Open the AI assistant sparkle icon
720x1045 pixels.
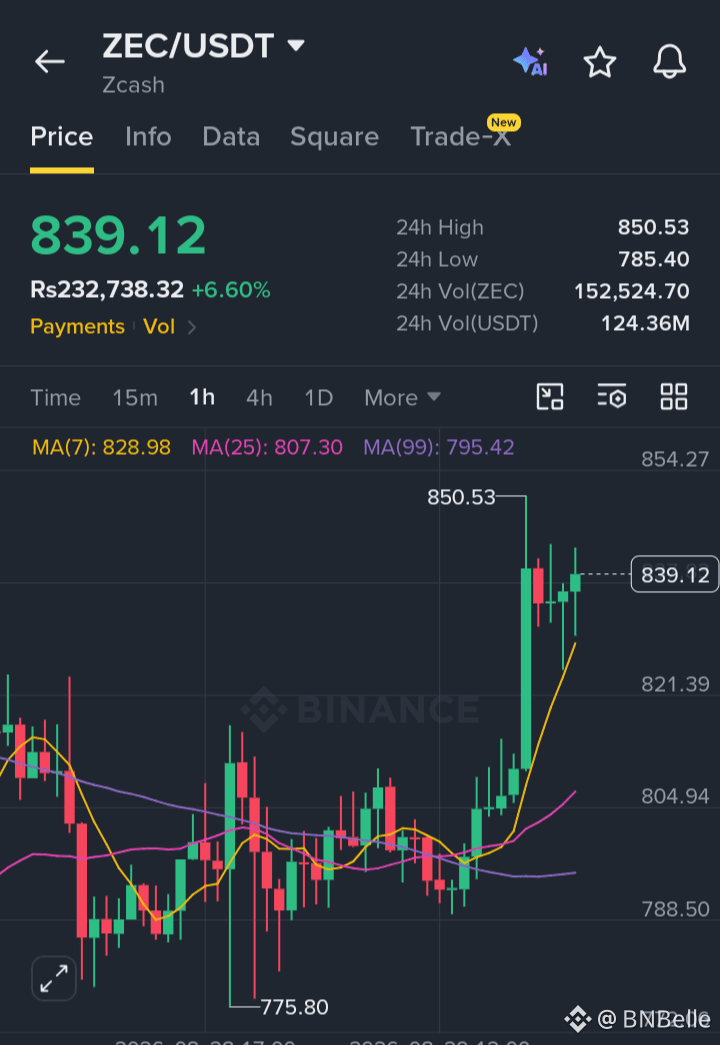tap(531, 62)
